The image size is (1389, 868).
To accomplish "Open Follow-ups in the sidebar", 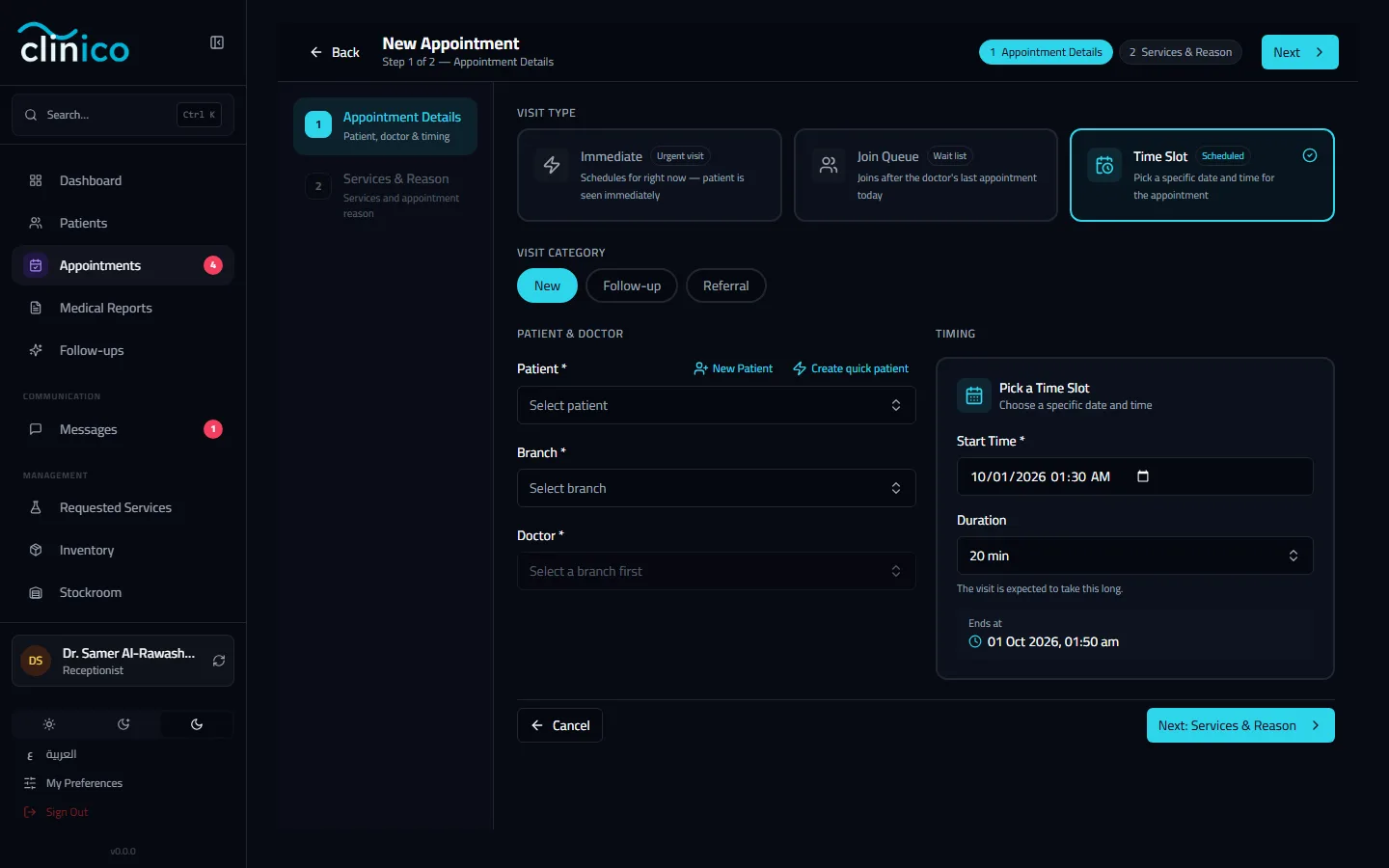I will pos(123,350).
